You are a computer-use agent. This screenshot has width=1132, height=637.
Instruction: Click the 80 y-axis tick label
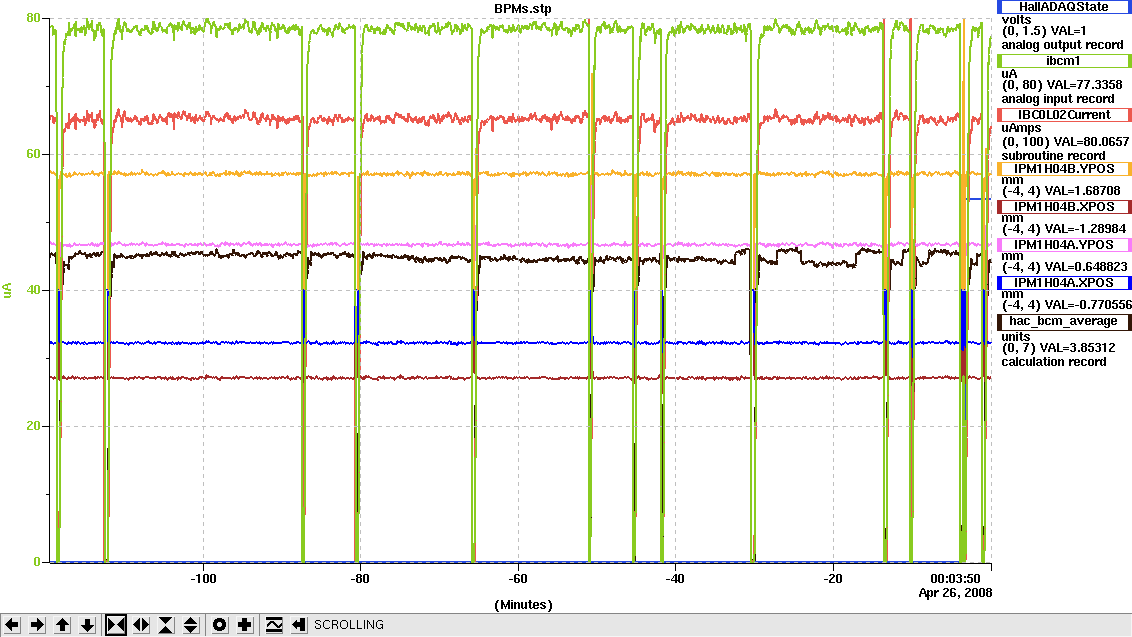coord(33,18)
